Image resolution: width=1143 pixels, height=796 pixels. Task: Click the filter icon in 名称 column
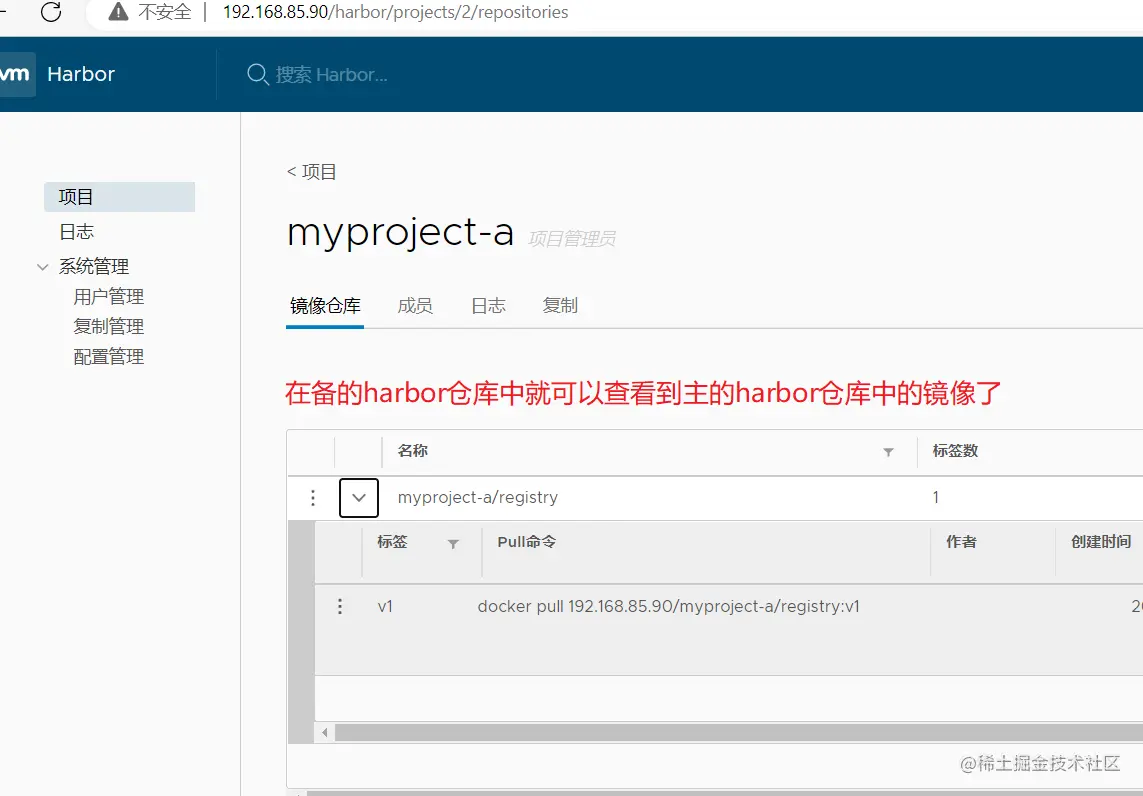(x=888, y=452)
